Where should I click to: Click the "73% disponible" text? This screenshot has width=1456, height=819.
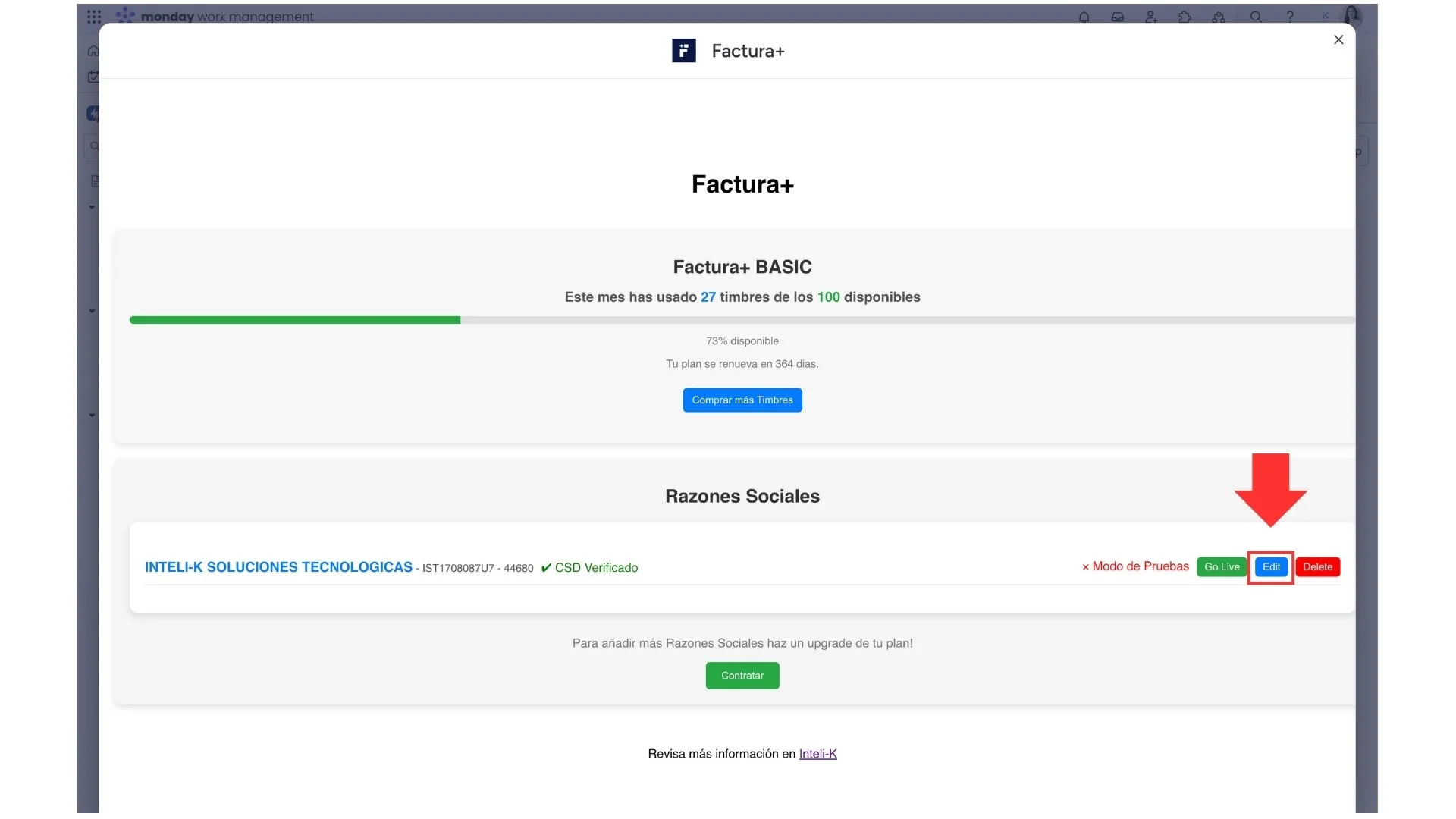point(742,341)
